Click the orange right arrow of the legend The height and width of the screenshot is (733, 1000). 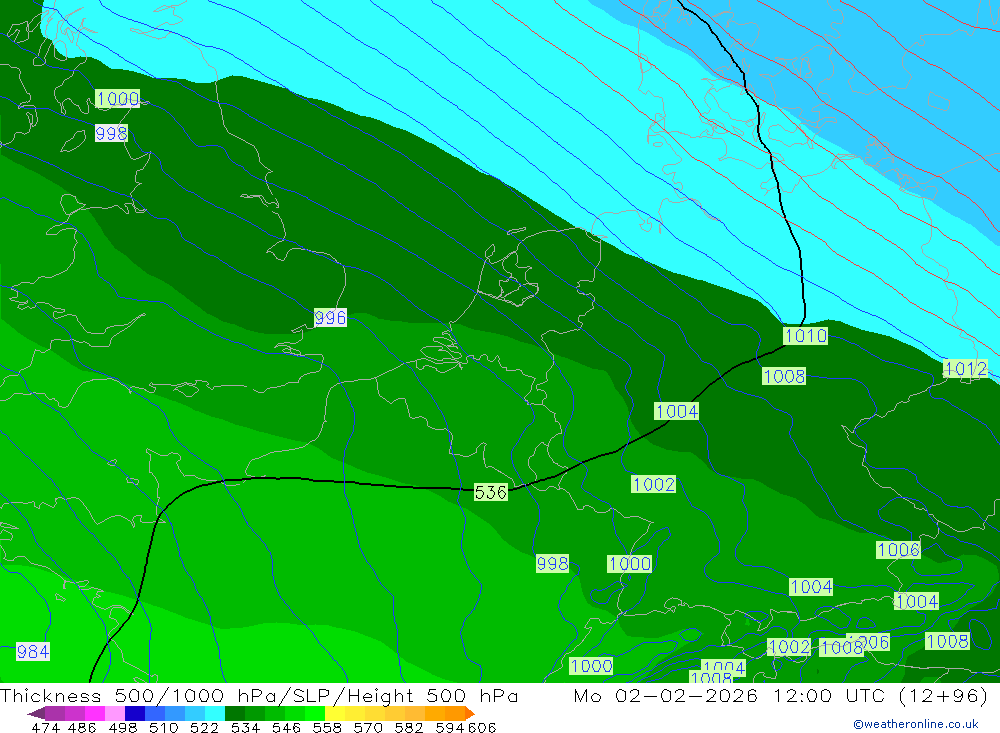[469, 713]
